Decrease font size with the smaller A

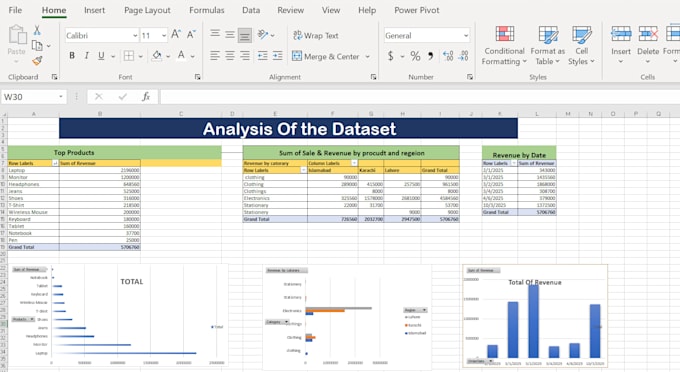pyautogui.click(x=191, y=35)
